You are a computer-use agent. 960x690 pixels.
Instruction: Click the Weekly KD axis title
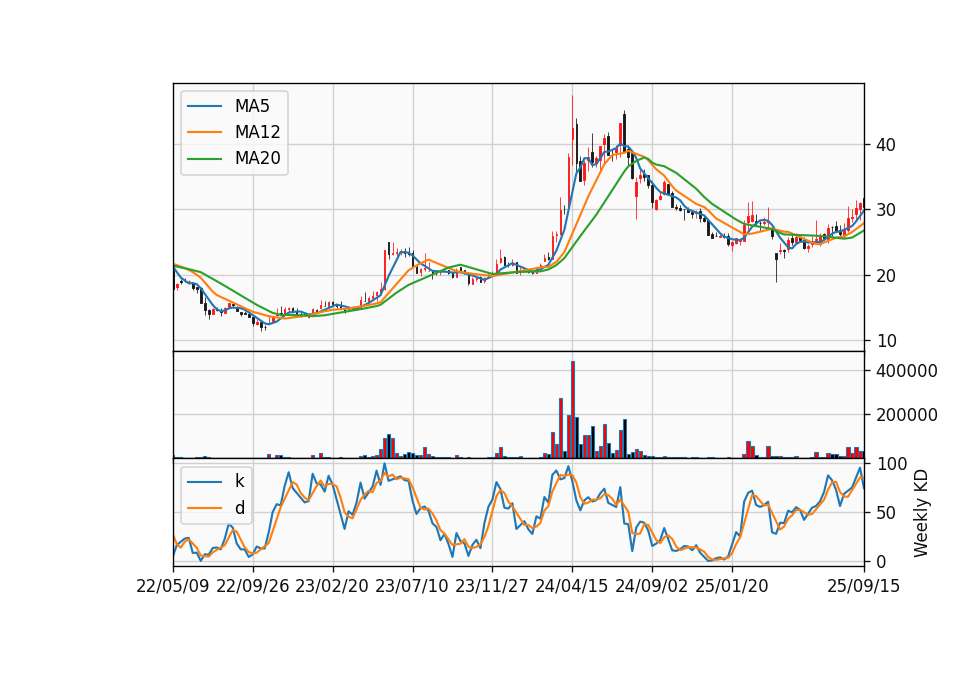pos(920,513)
